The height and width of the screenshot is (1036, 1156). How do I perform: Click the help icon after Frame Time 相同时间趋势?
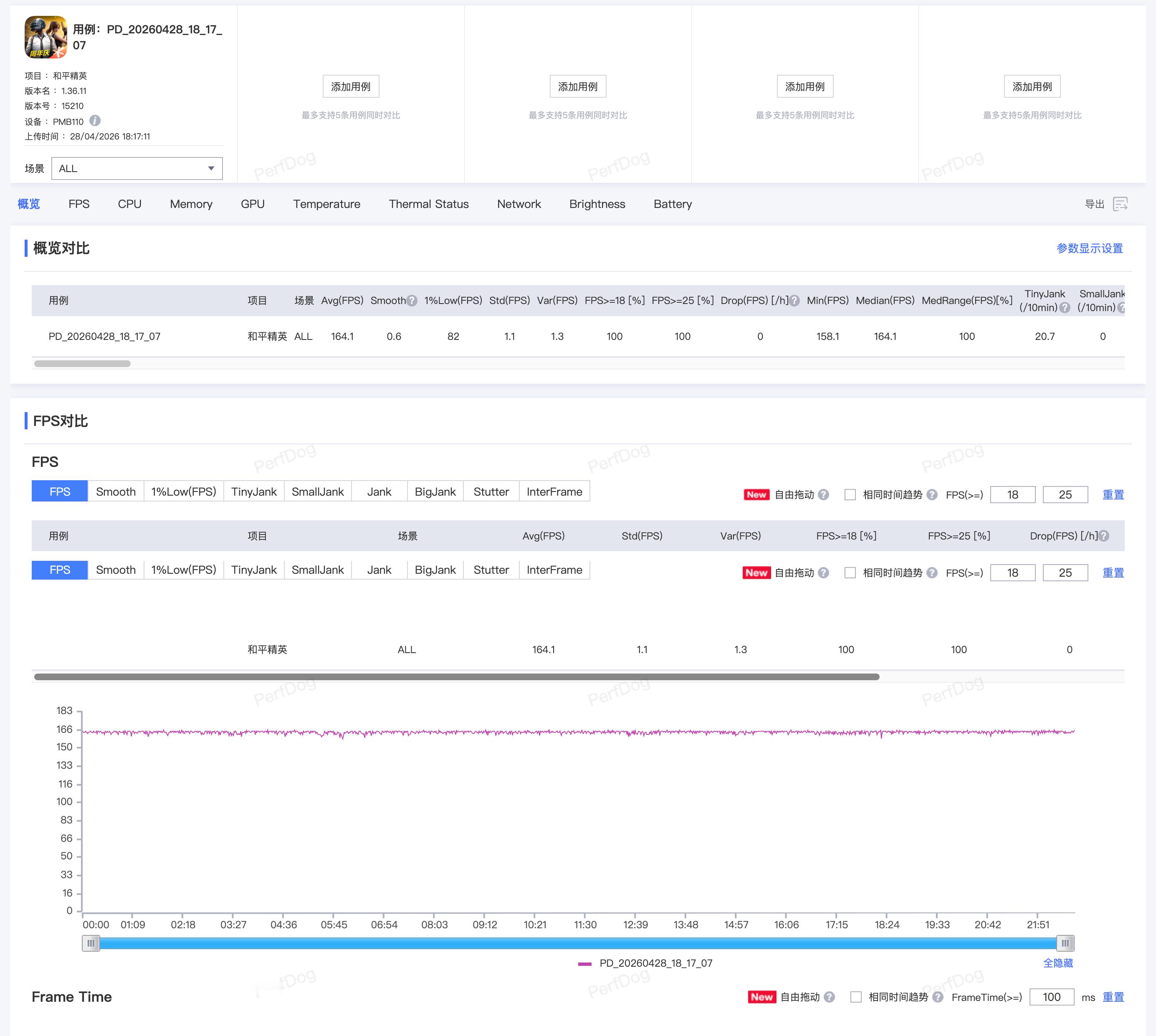[938, 997]
